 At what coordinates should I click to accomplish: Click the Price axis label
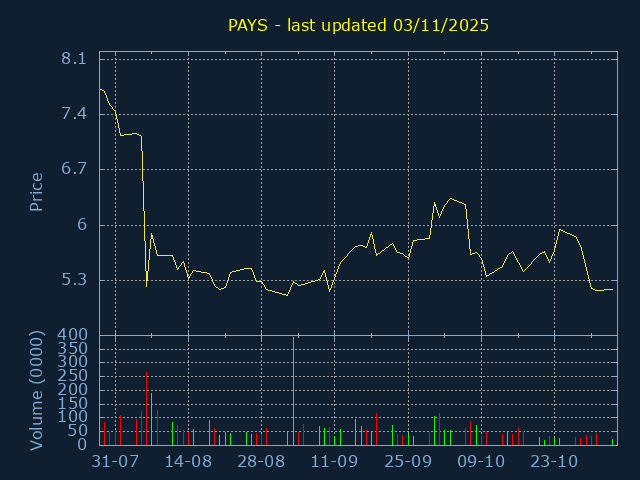click(36, 192)
